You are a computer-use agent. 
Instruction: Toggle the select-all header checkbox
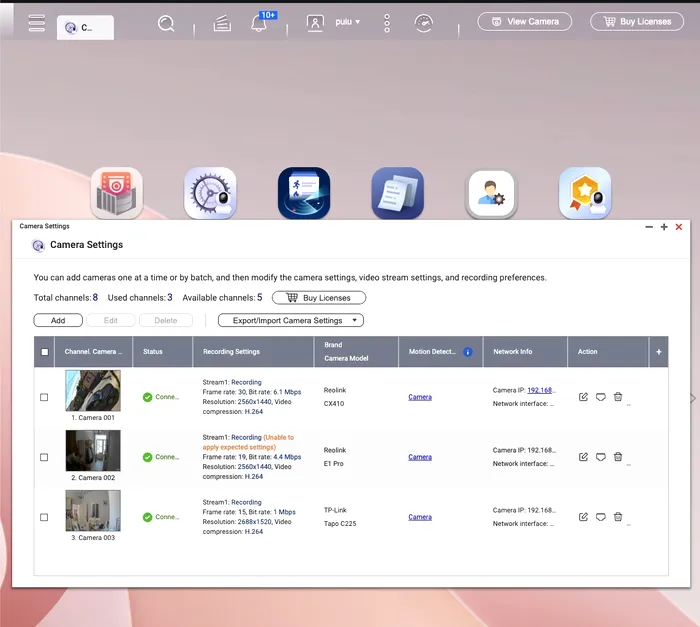[45, 352]
